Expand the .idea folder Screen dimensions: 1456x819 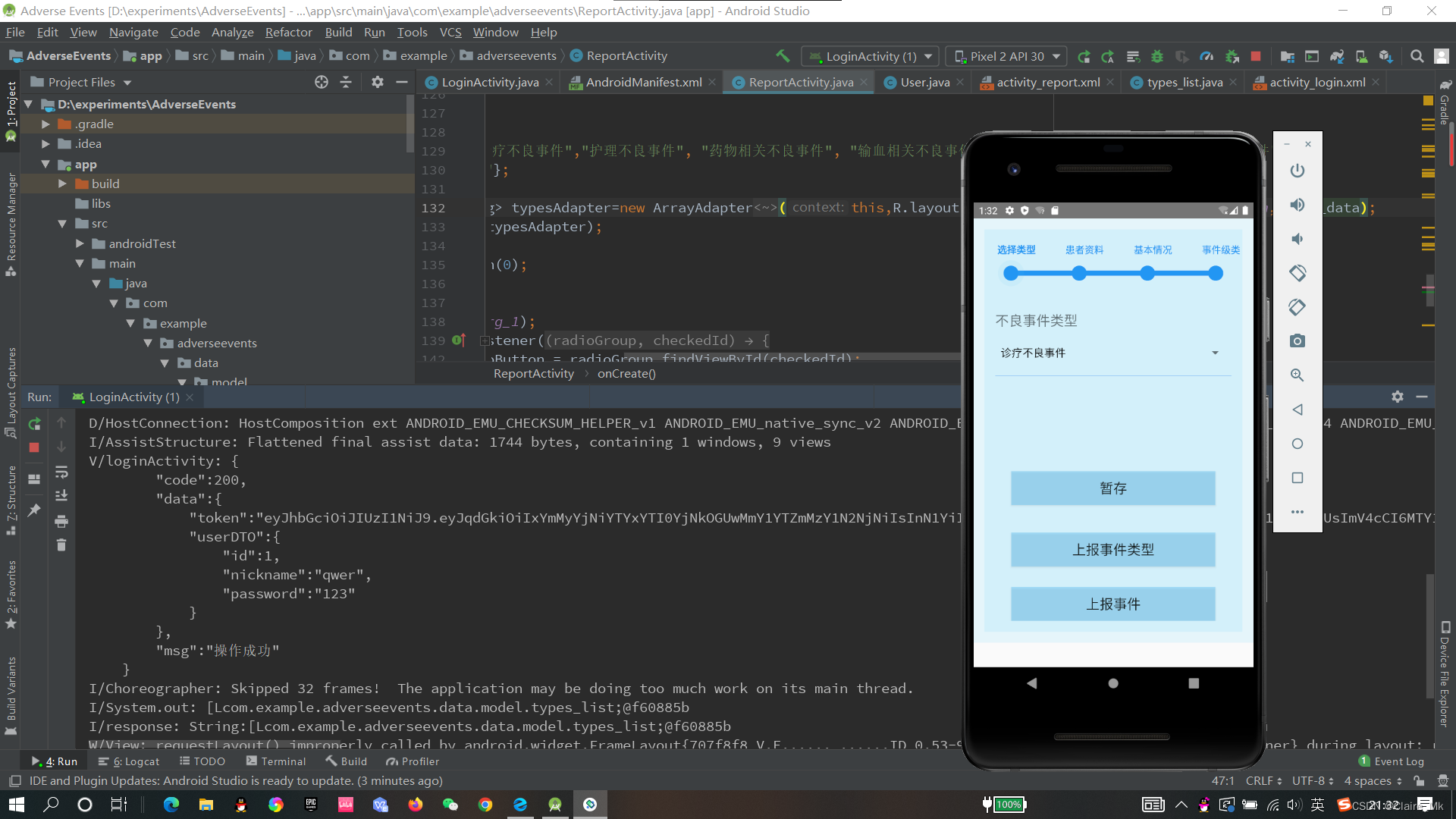click(46, 144)
